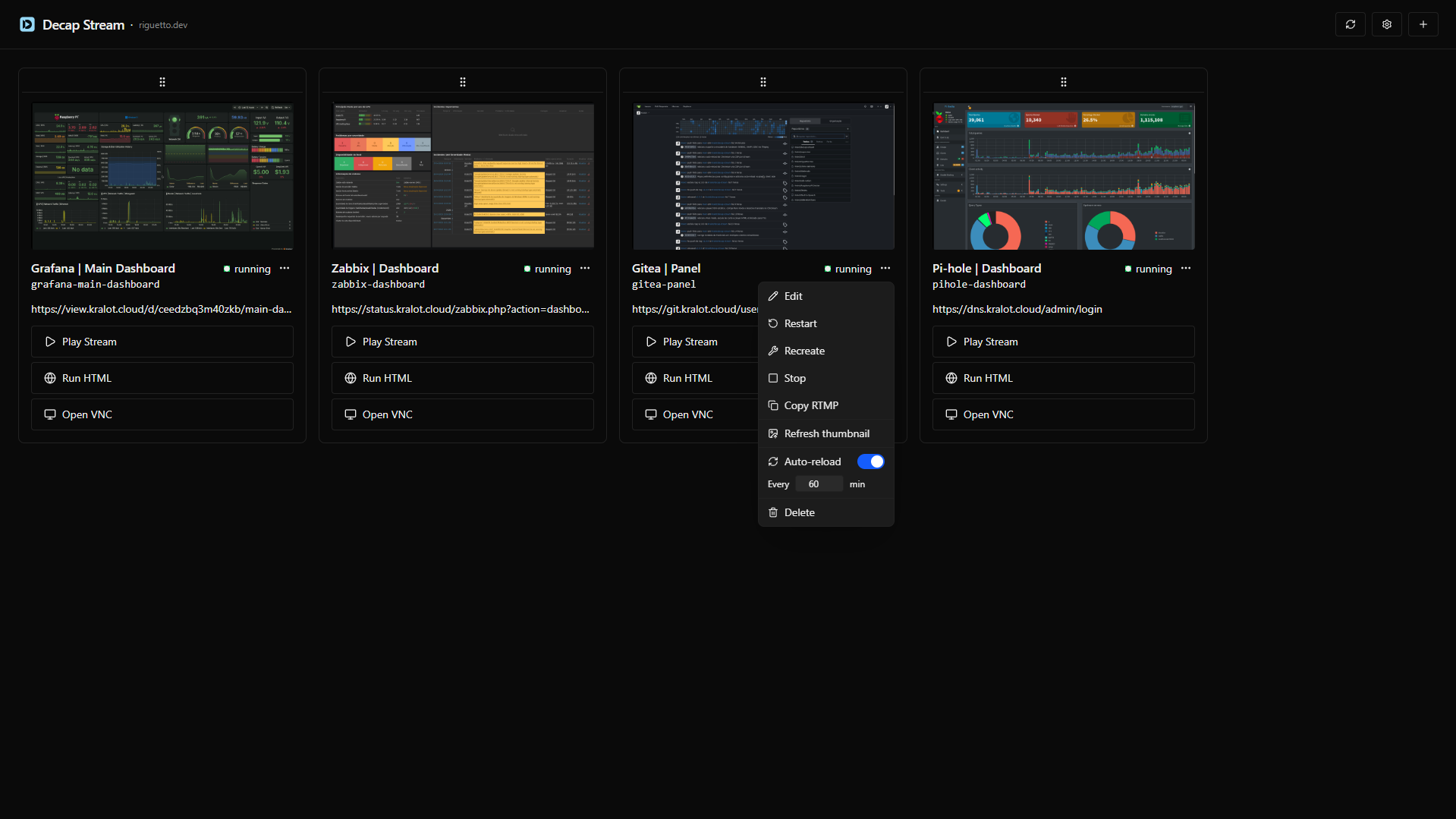Click the Decap Stream logo
1456x819 pixels.
pos(27,24)
